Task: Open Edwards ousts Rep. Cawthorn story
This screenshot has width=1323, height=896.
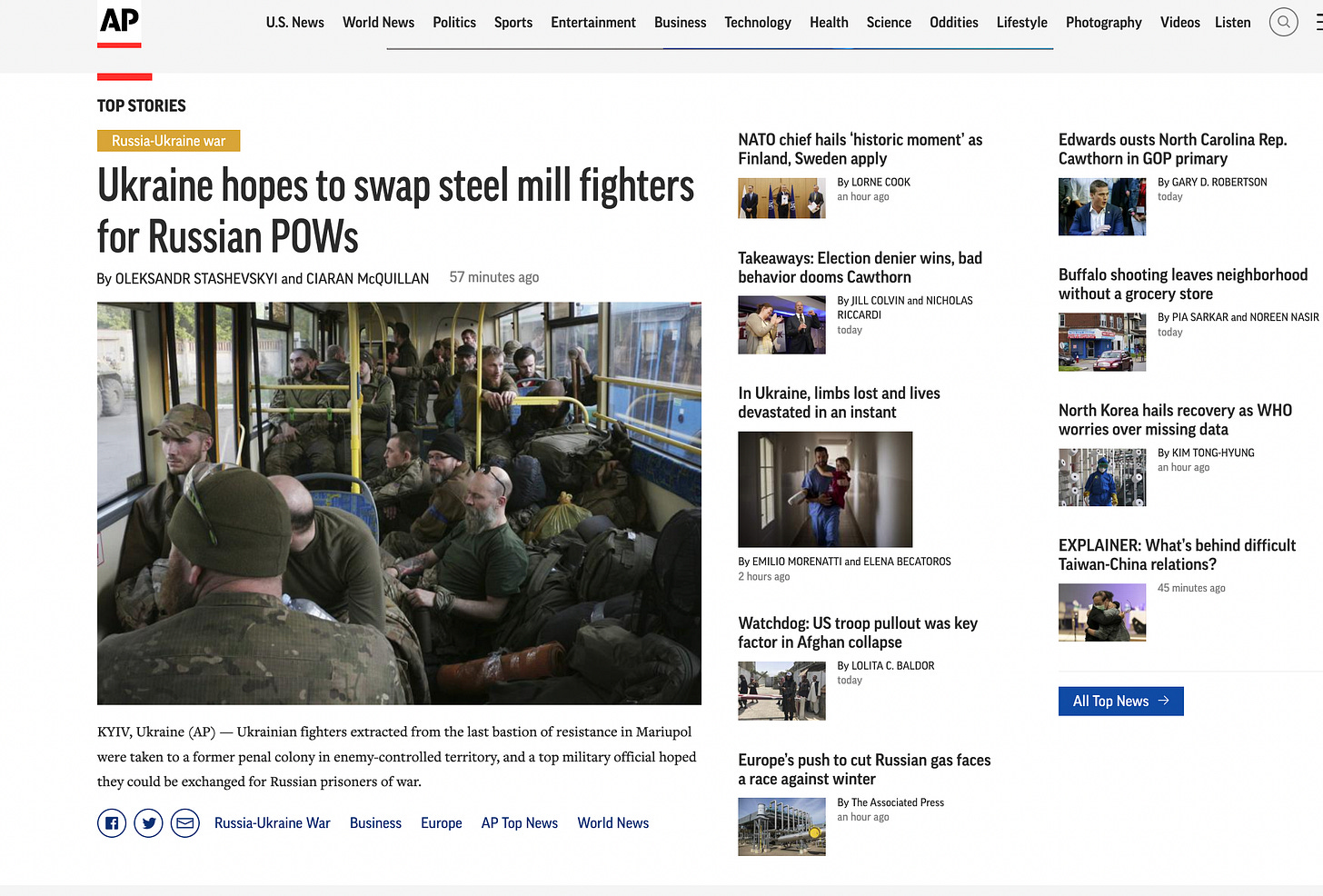Action: tap(1172, 149)
